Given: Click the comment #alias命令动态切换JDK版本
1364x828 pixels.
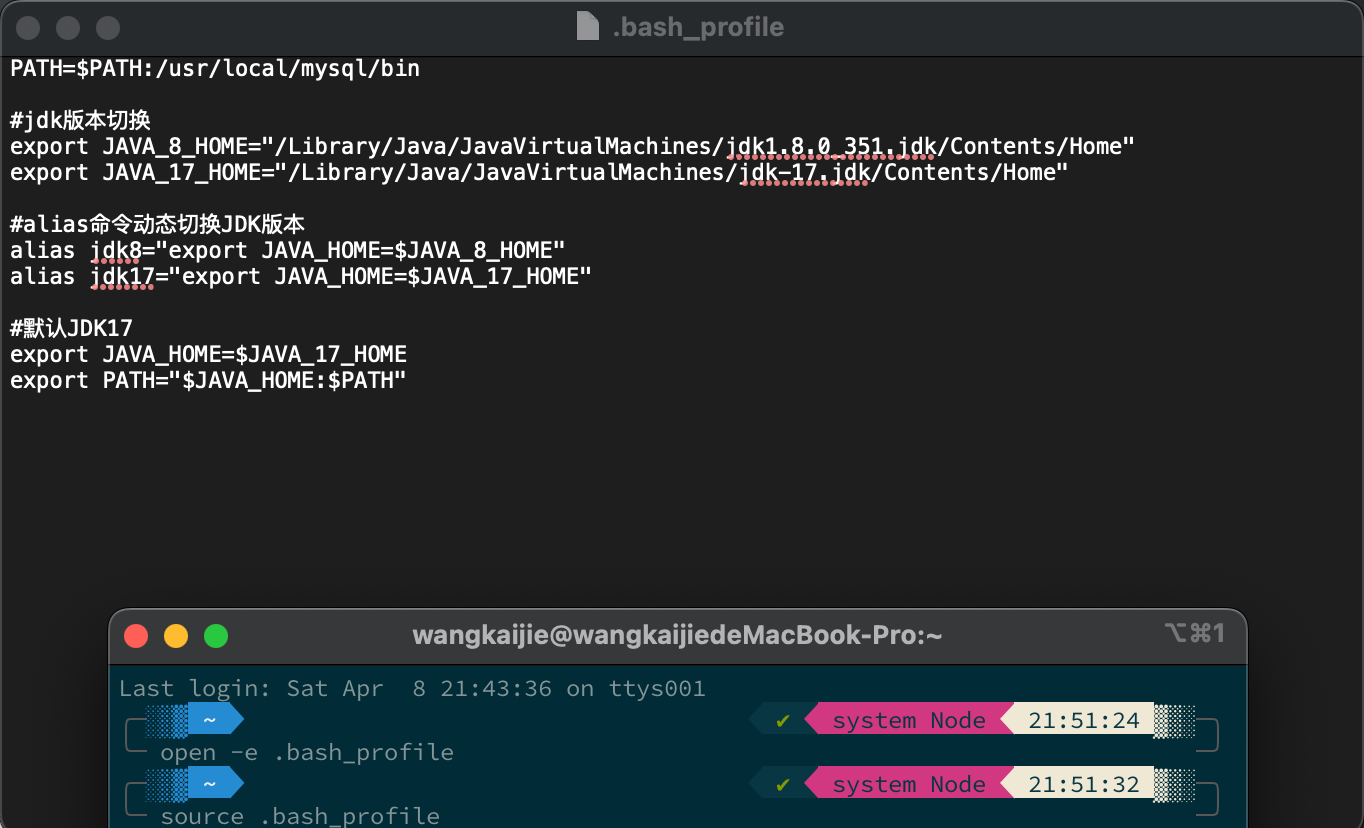Looking at the screenshot, I should (x=157, y=223).
